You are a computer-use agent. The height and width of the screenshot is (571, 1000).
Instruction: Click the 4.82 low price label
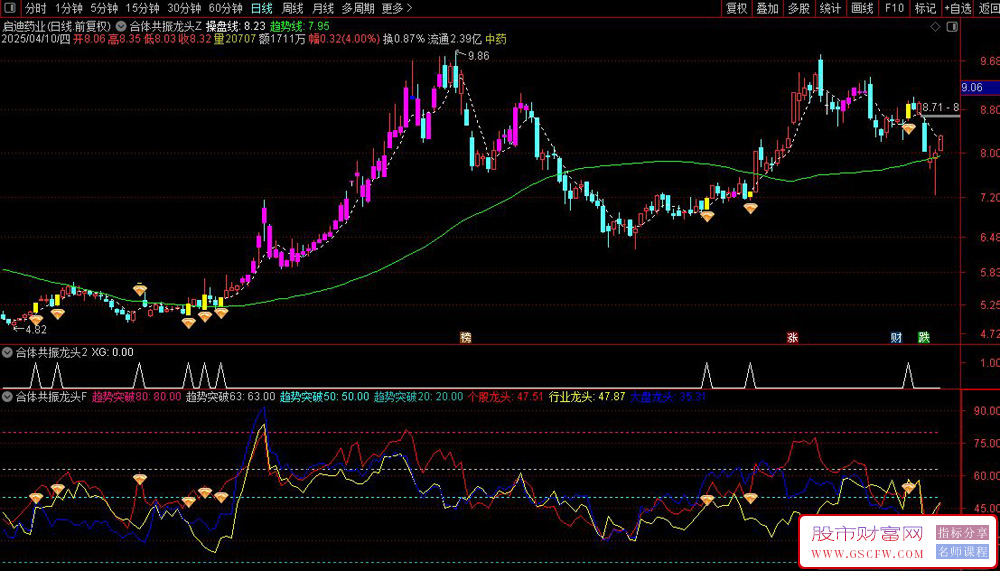pos(36,329)
